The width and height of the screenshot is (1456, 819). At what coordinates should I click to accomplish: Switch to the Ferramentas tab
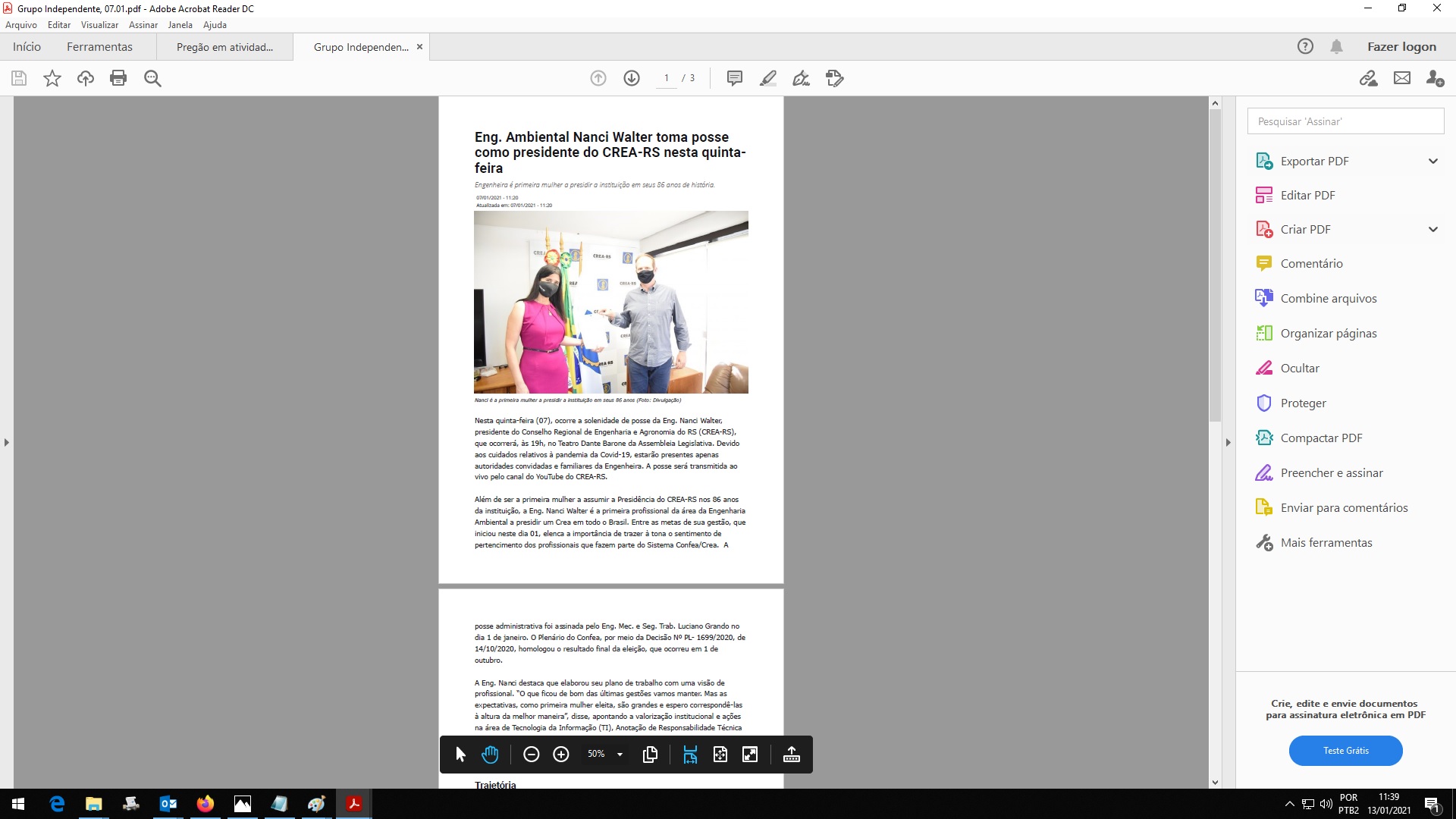[99, 46]
